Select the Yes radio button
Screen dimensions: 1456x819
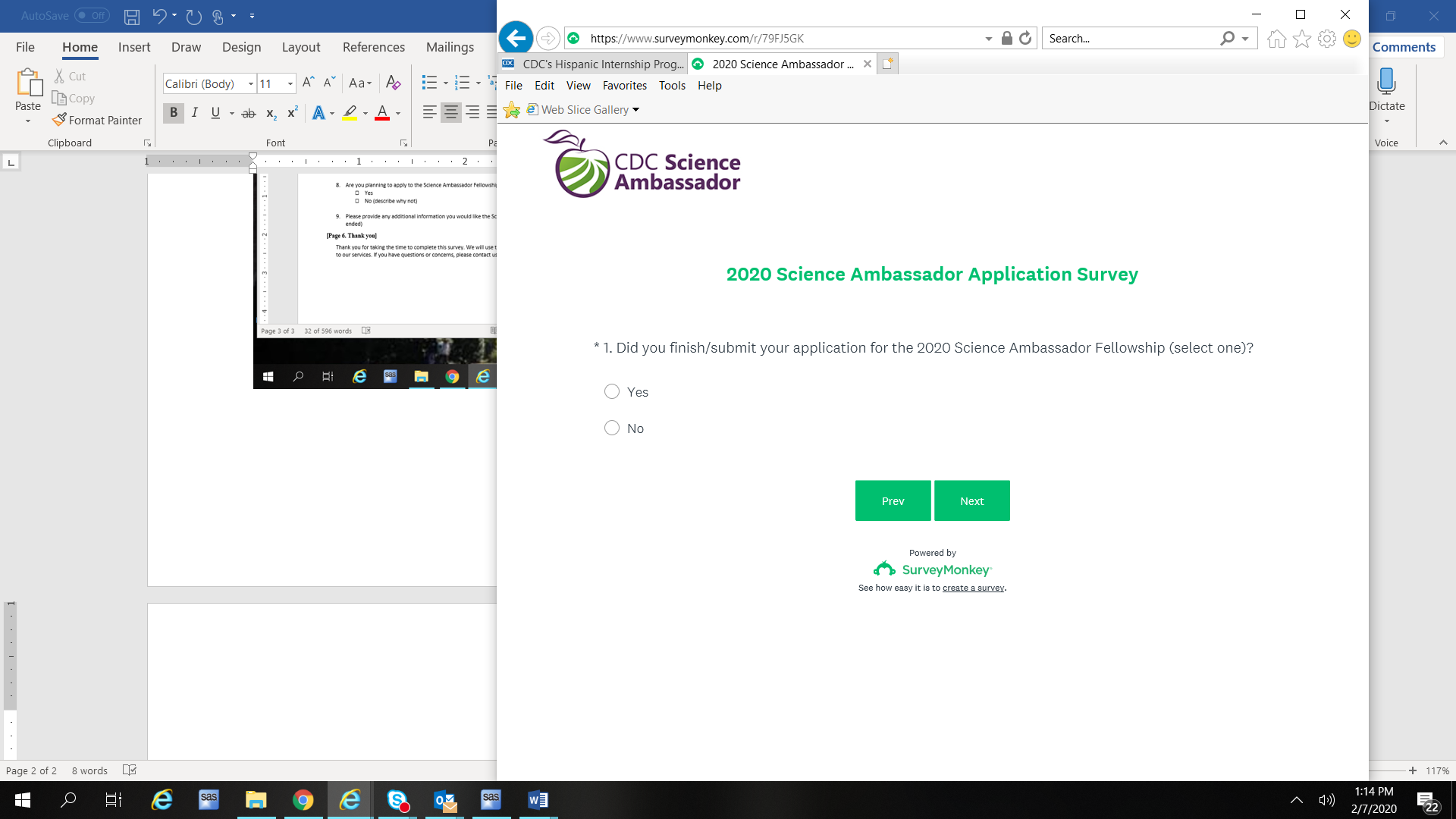(x=612, y=391)
